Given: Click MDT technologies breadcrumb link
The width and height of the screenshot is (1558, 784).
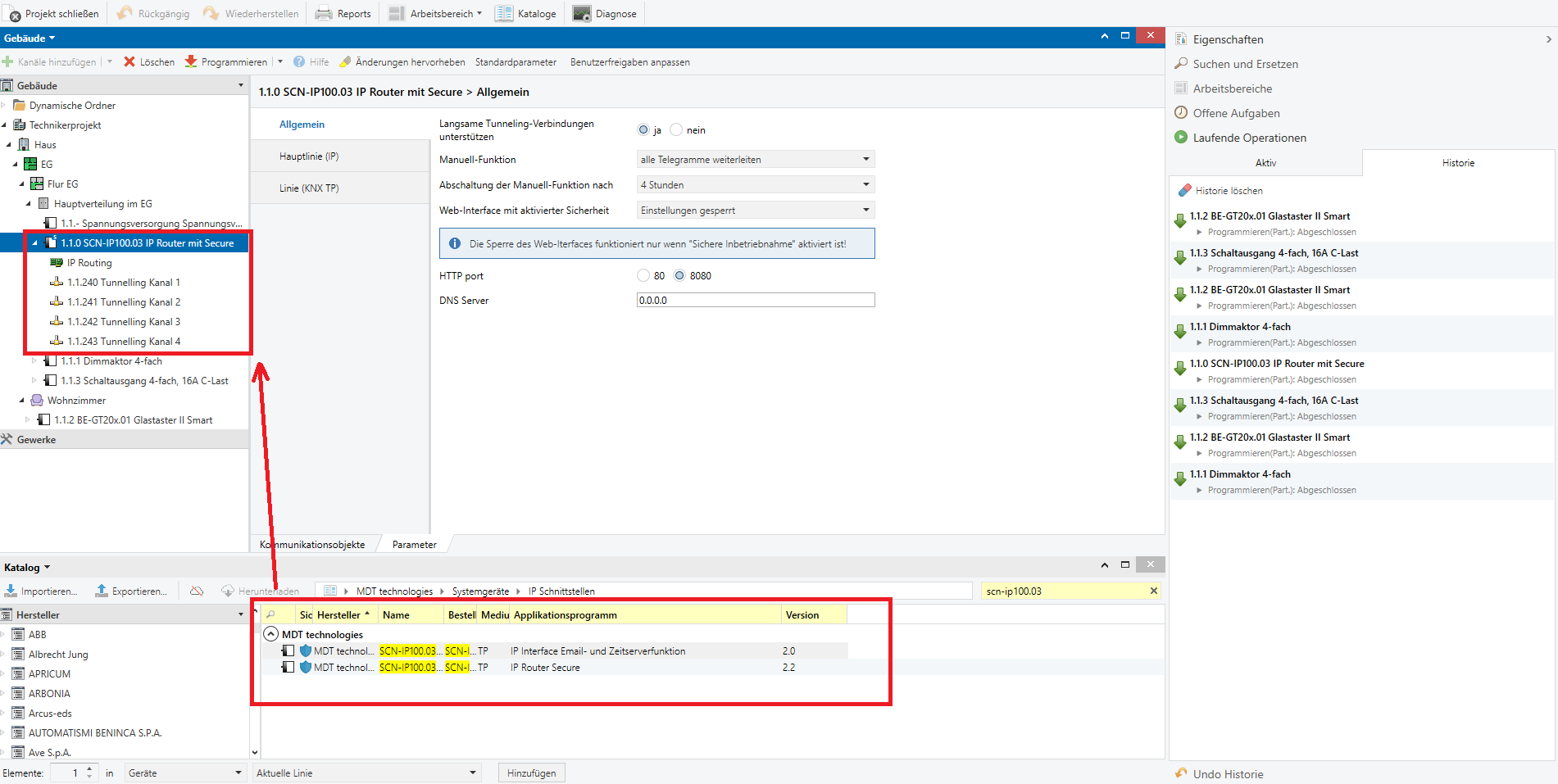Looking at the screenshot, I should click(394, 591).
